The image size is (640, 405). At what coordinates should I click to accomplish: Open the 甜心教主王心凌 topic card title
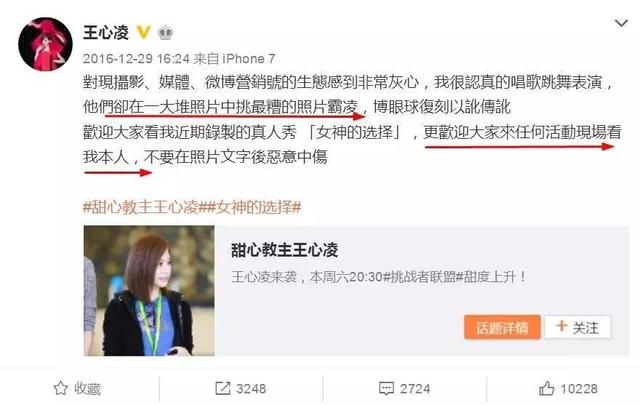pos(285,250)
